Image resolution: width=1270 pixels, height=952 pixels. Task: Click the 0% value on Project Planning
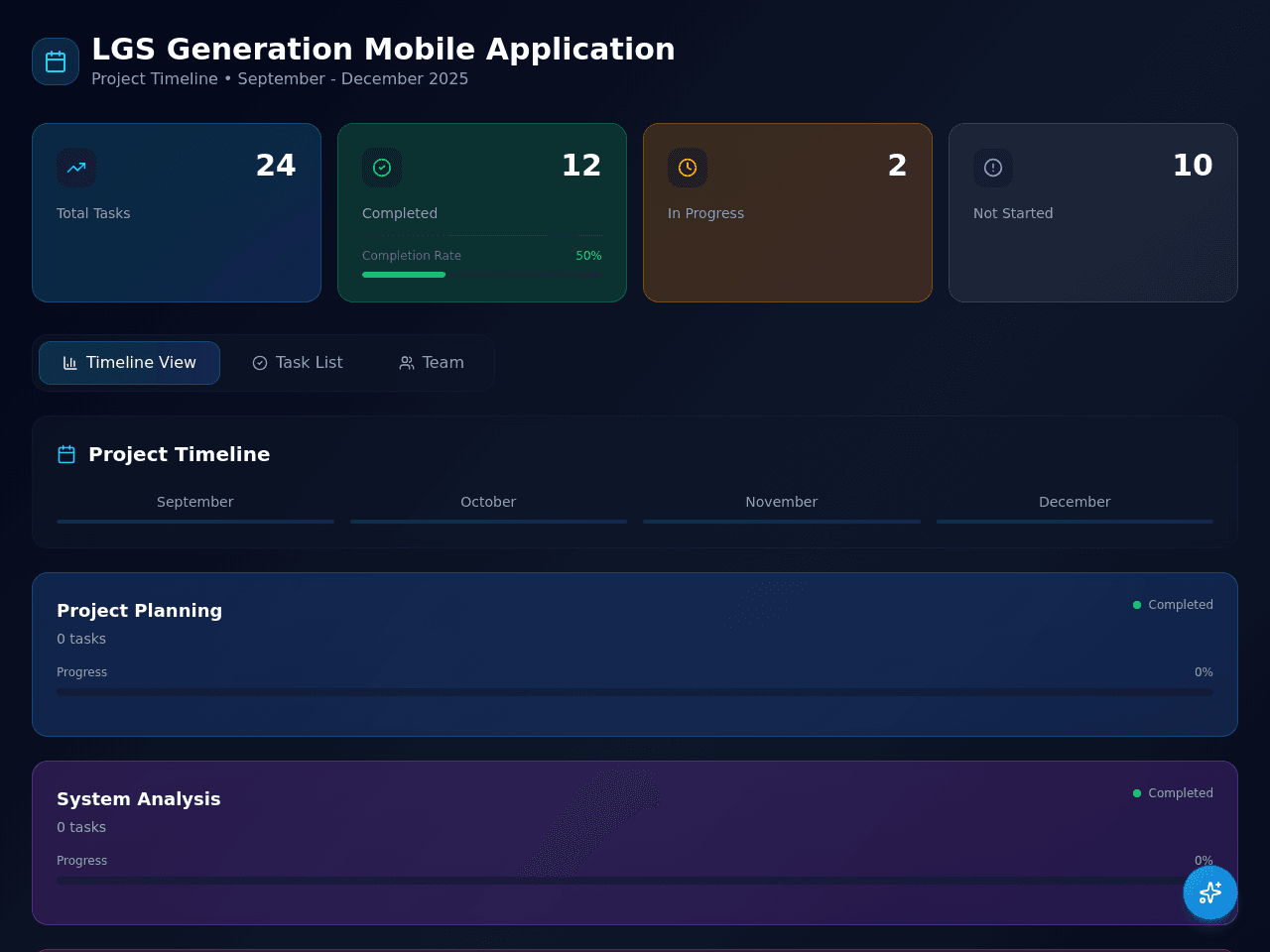click(1204, 672)
